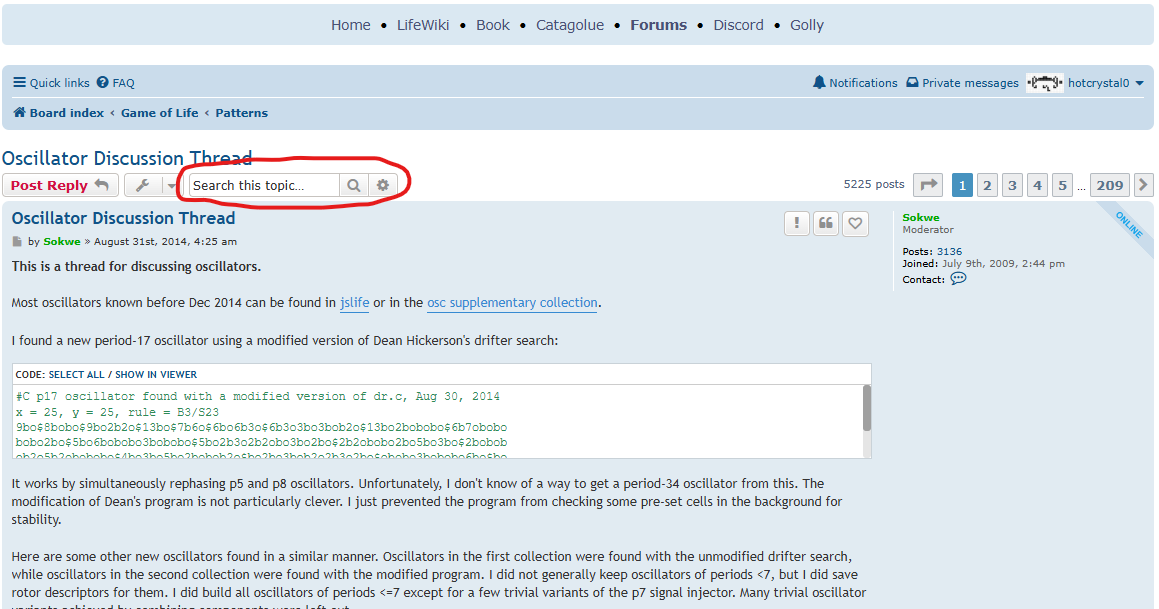Open the jslife link
The height and width of the screenshot is (609, 1159).
355,303
